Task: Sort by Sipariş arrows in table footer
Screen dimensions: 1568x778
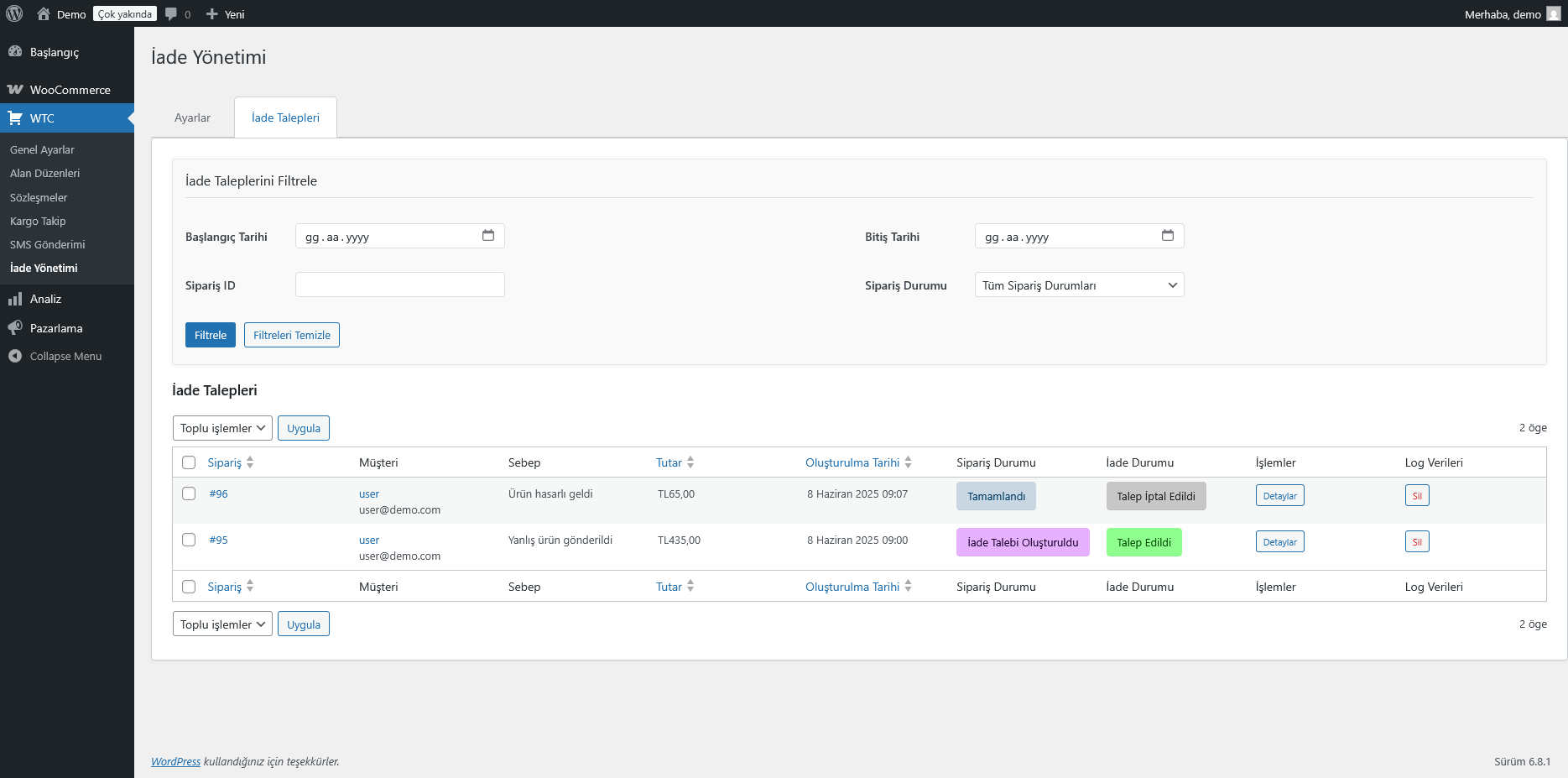Action: (250, 587)
